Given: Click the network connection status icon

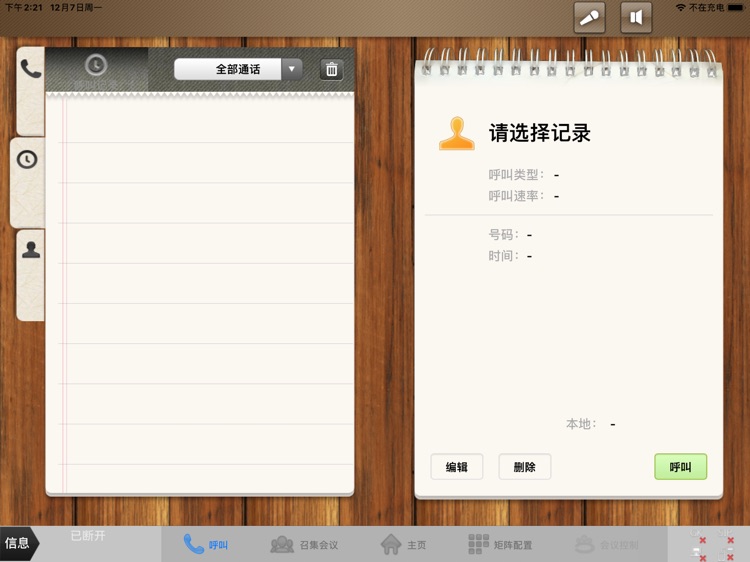Looking at the screenshot, I should coord(698,553).
